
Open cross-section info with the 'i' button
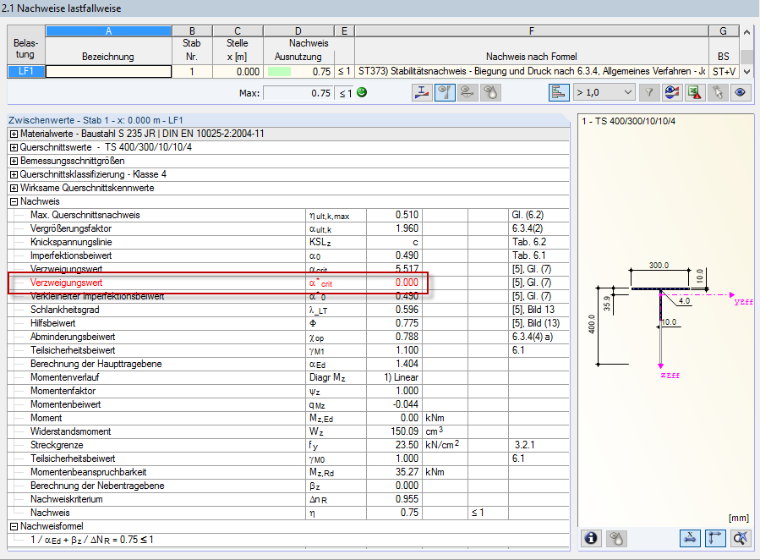(x=591, y=538)
